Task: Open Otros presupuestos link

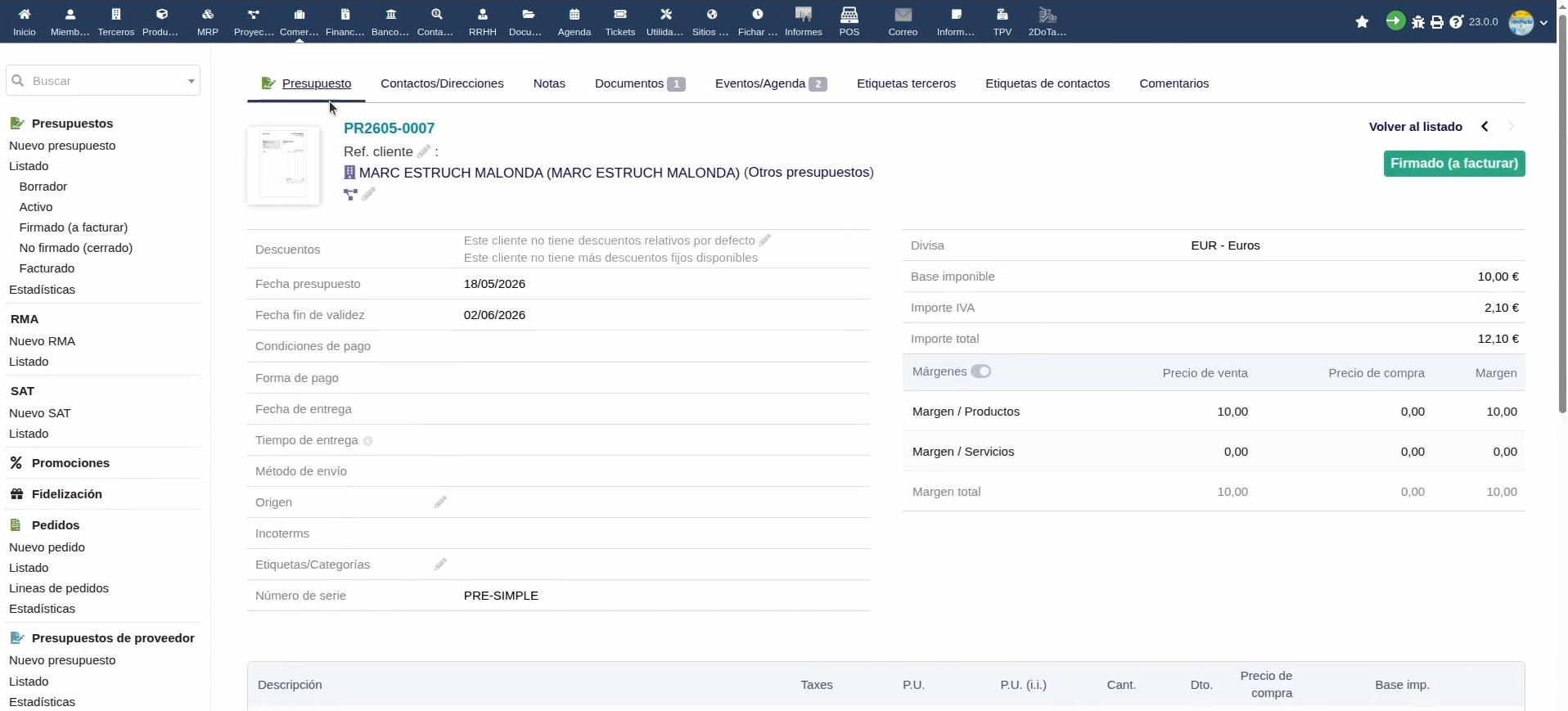Action: pos(809,173)
